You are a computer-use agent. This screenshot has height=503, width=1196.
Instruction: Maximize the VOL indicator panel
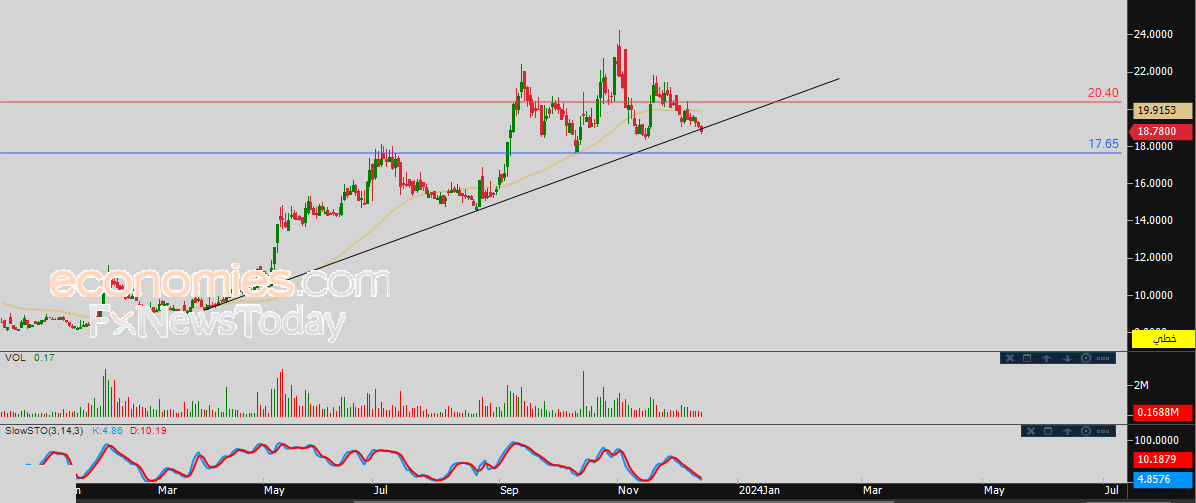(x=1027, y=358)
